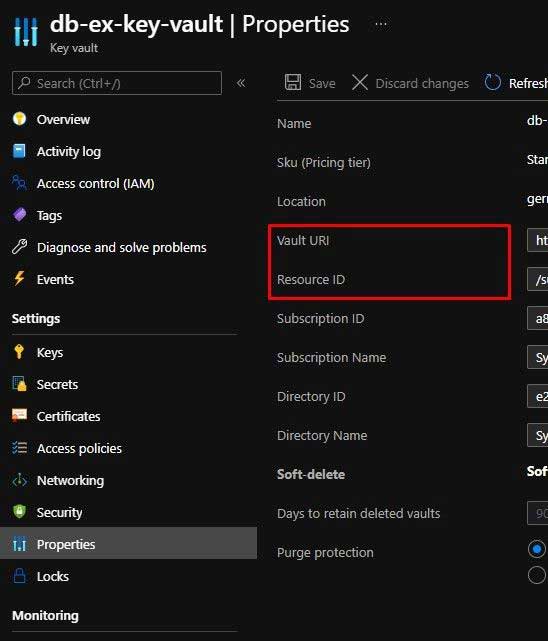Click the Vault URI value field

point(537,240)
